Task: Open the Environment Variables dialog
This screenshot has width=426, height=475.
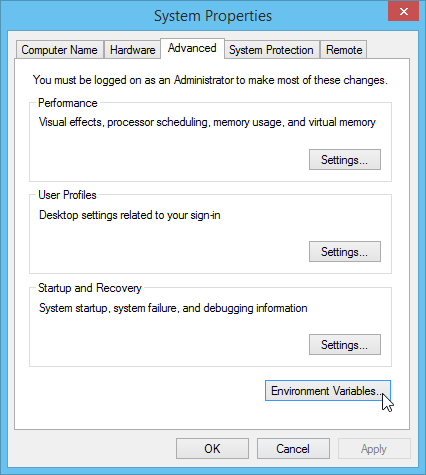Action: (328, 391)
